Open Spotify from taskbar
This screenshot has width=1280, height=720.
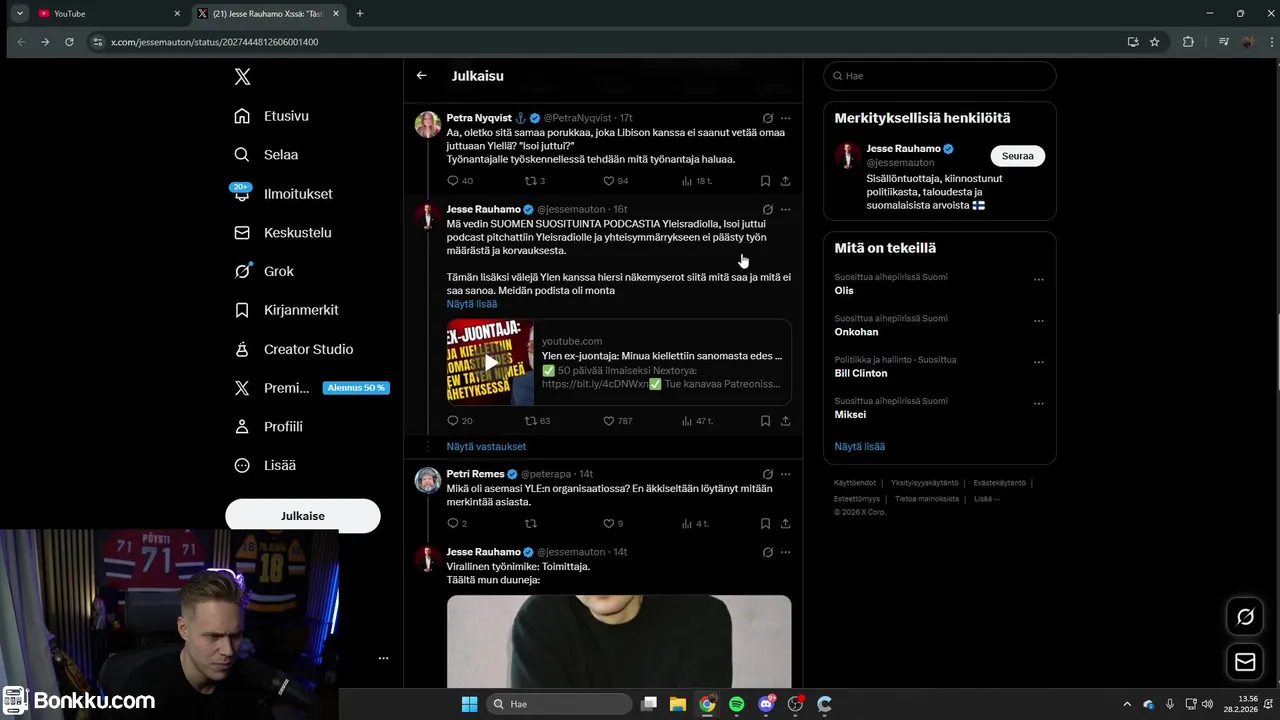(737, 704)
